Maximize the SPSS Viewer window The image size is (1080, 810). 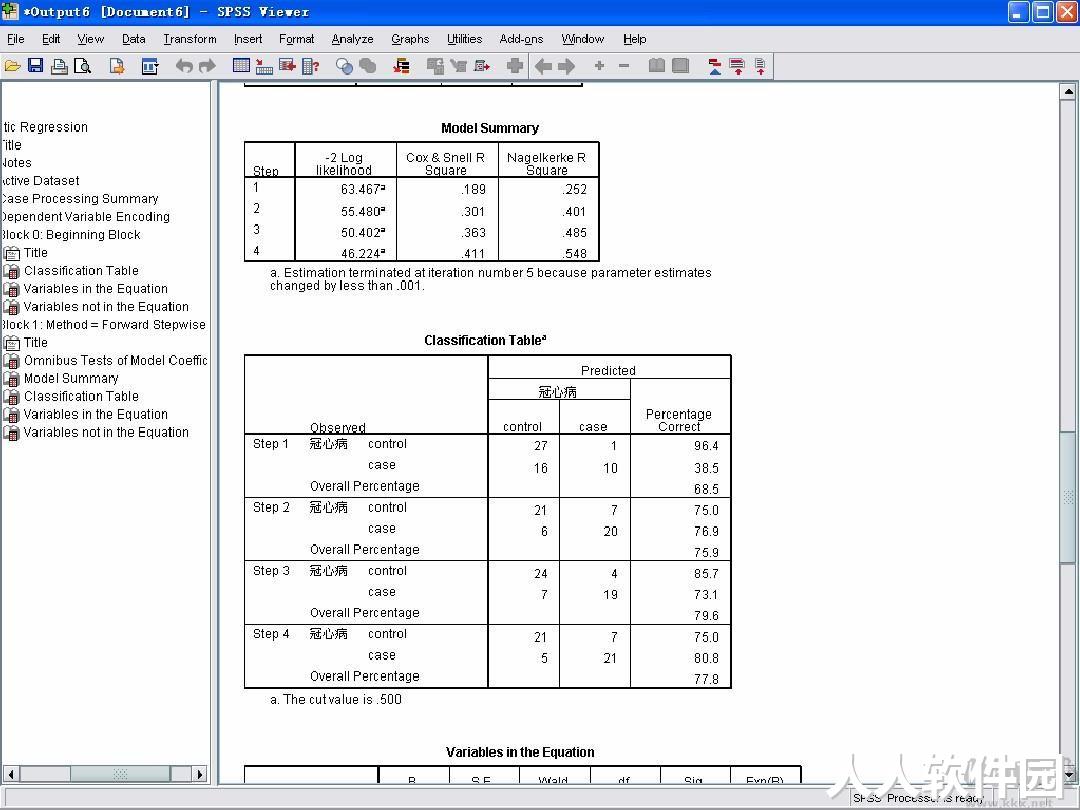point(1043,12)
